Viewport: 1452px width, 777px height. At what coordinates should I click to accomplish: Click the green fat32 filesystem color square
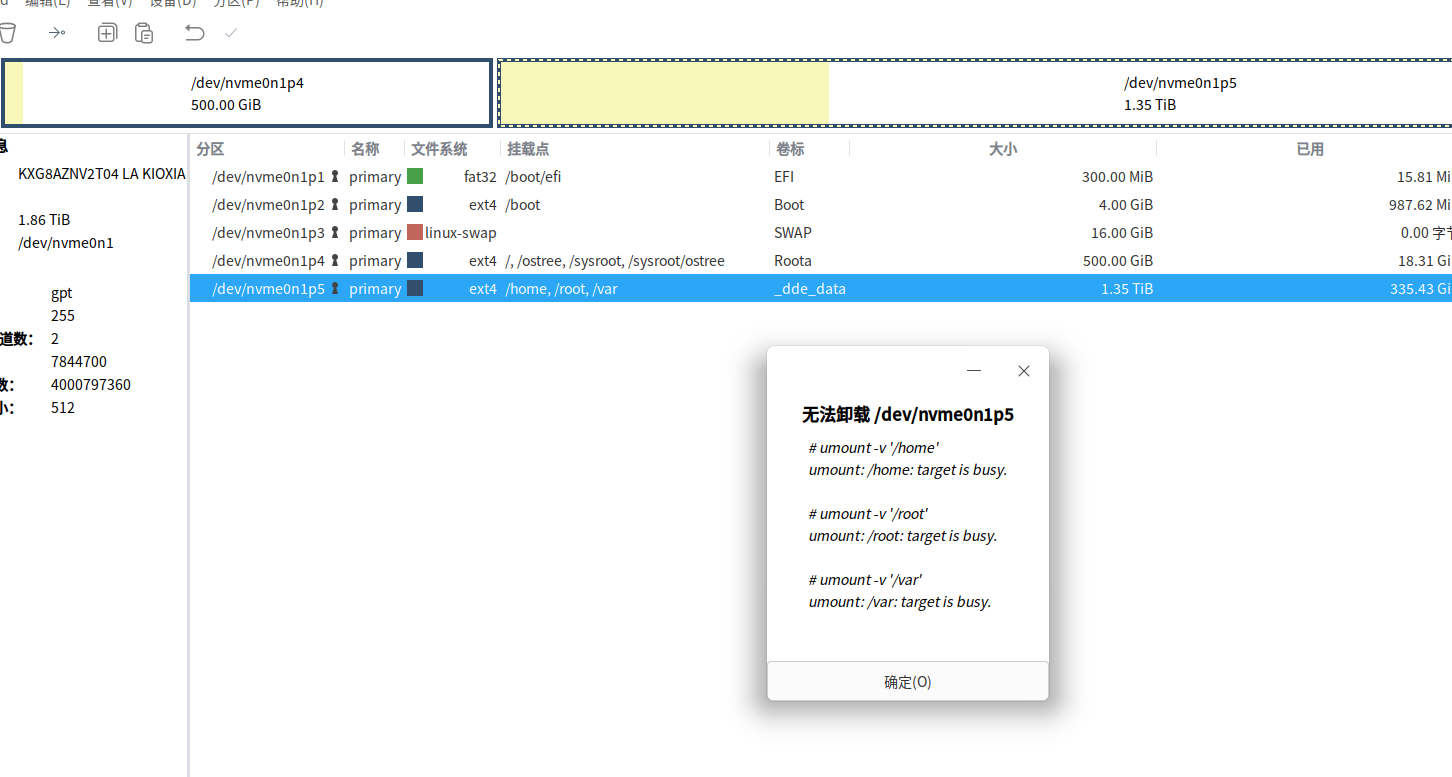(x=415, y=176)
